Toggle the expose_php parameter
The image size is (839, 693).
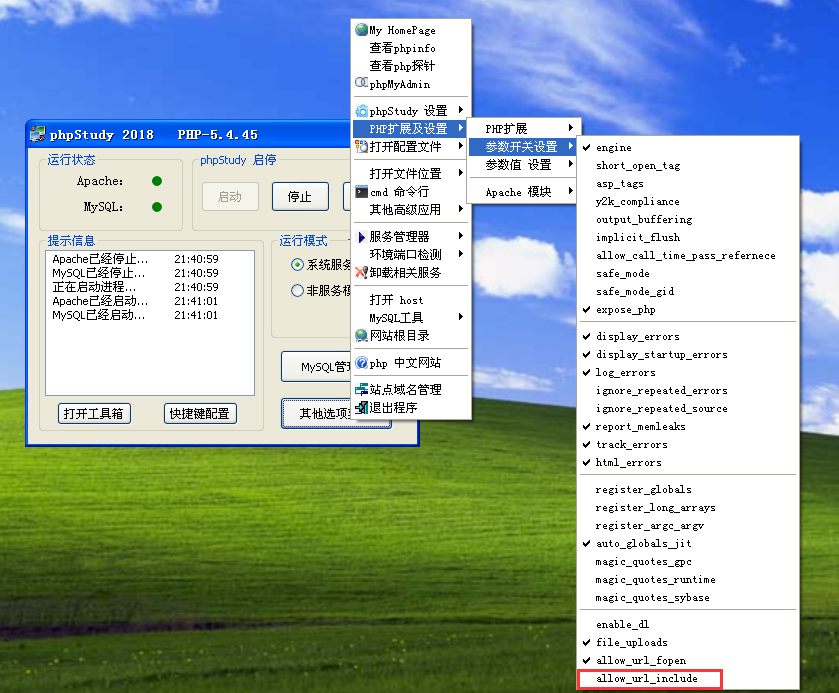(688, 309)
